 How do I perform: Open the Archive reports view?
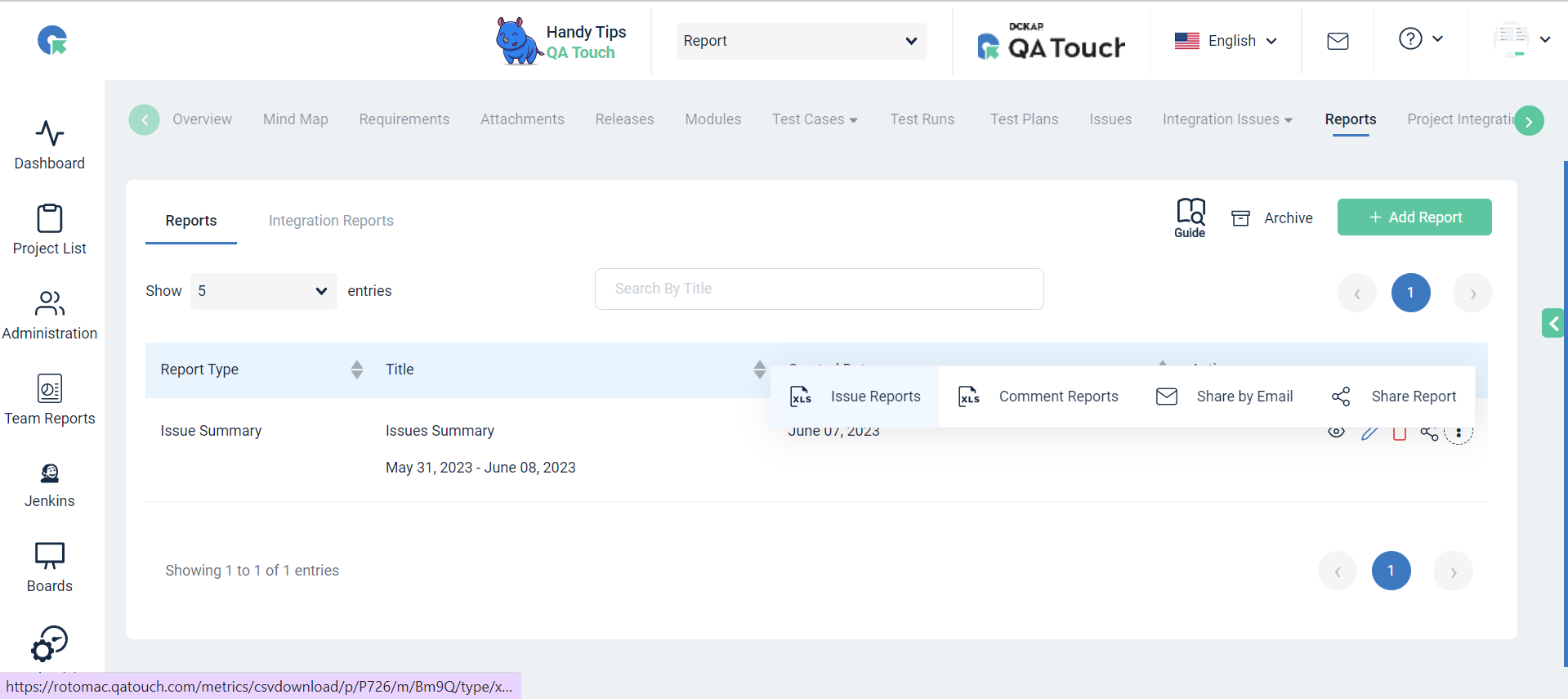pyautogui.click(x=1271, y=218)
